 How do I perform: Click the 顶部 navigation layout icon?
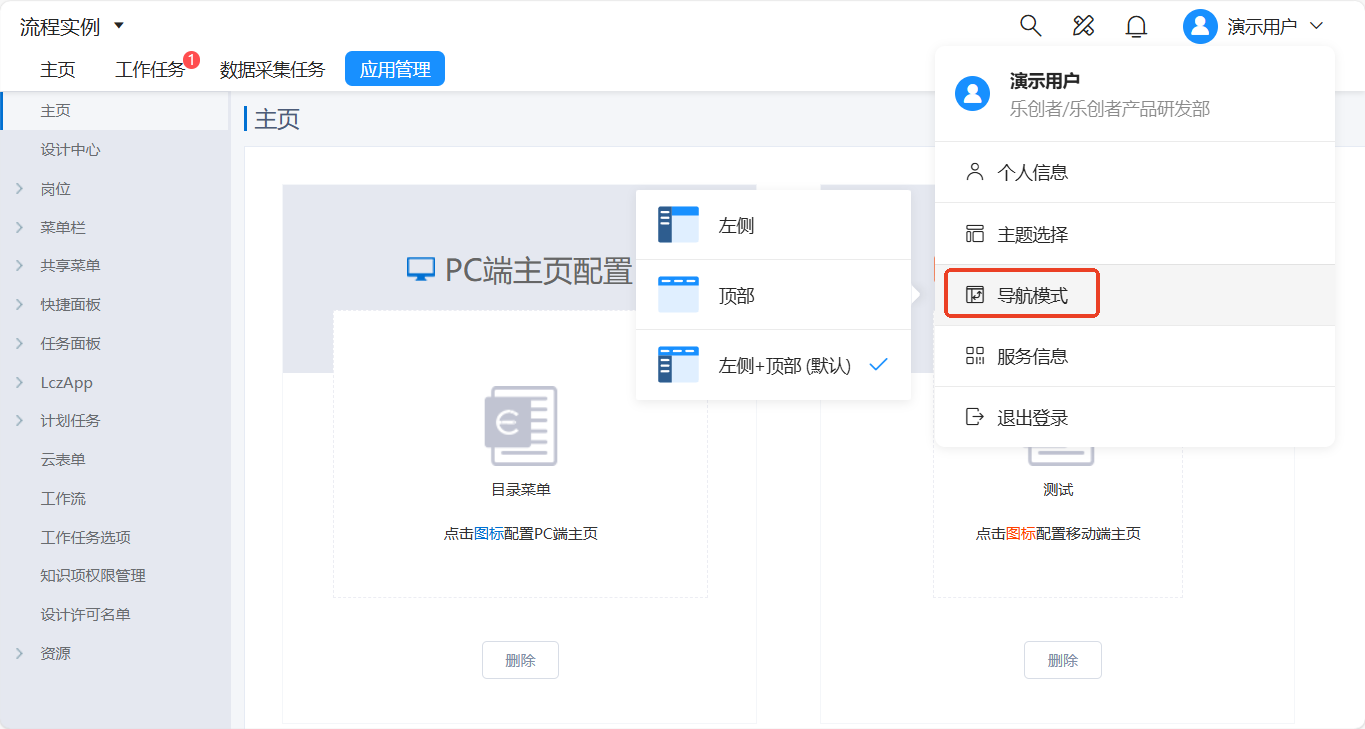(x=678, y=295)
